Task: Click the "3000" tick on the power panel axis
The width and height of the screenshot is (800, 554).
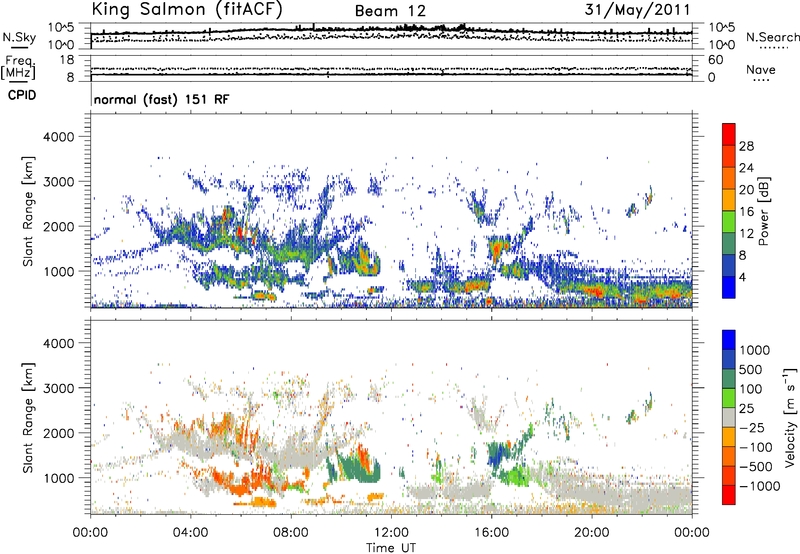Action: pos(59,182)
